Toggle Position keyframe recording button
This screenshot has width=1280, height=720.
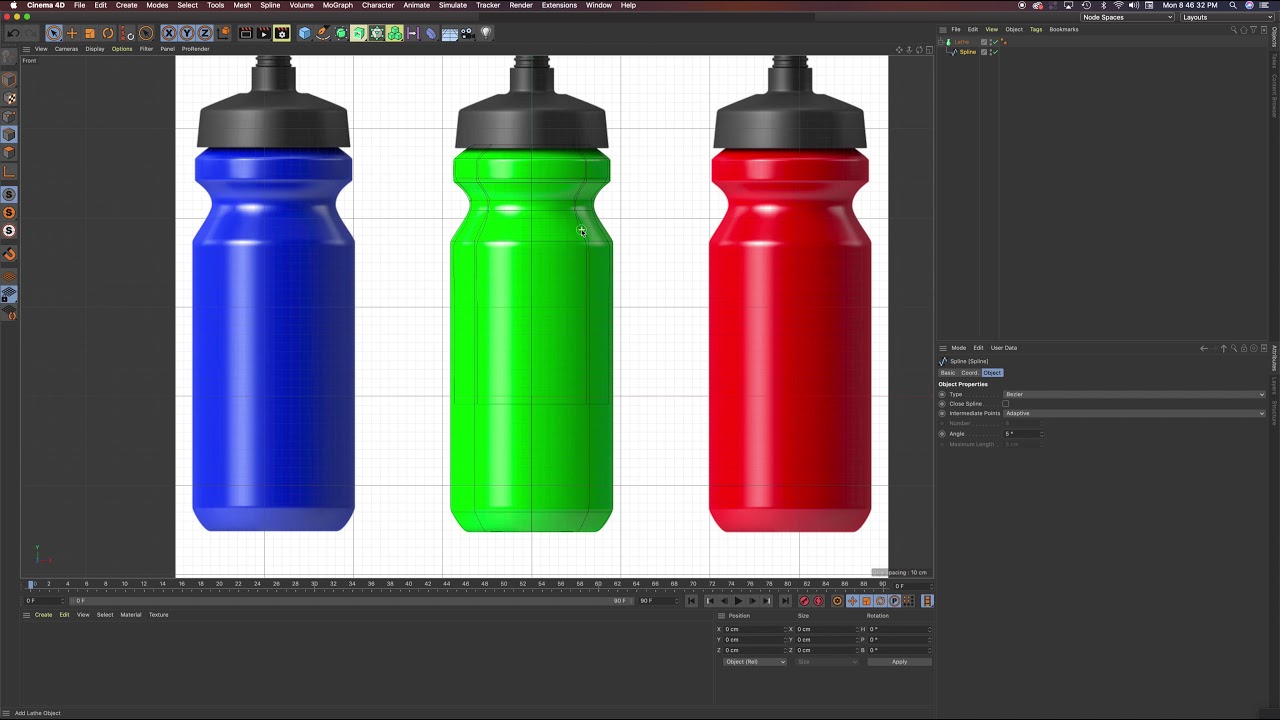[x=852, y=601]
